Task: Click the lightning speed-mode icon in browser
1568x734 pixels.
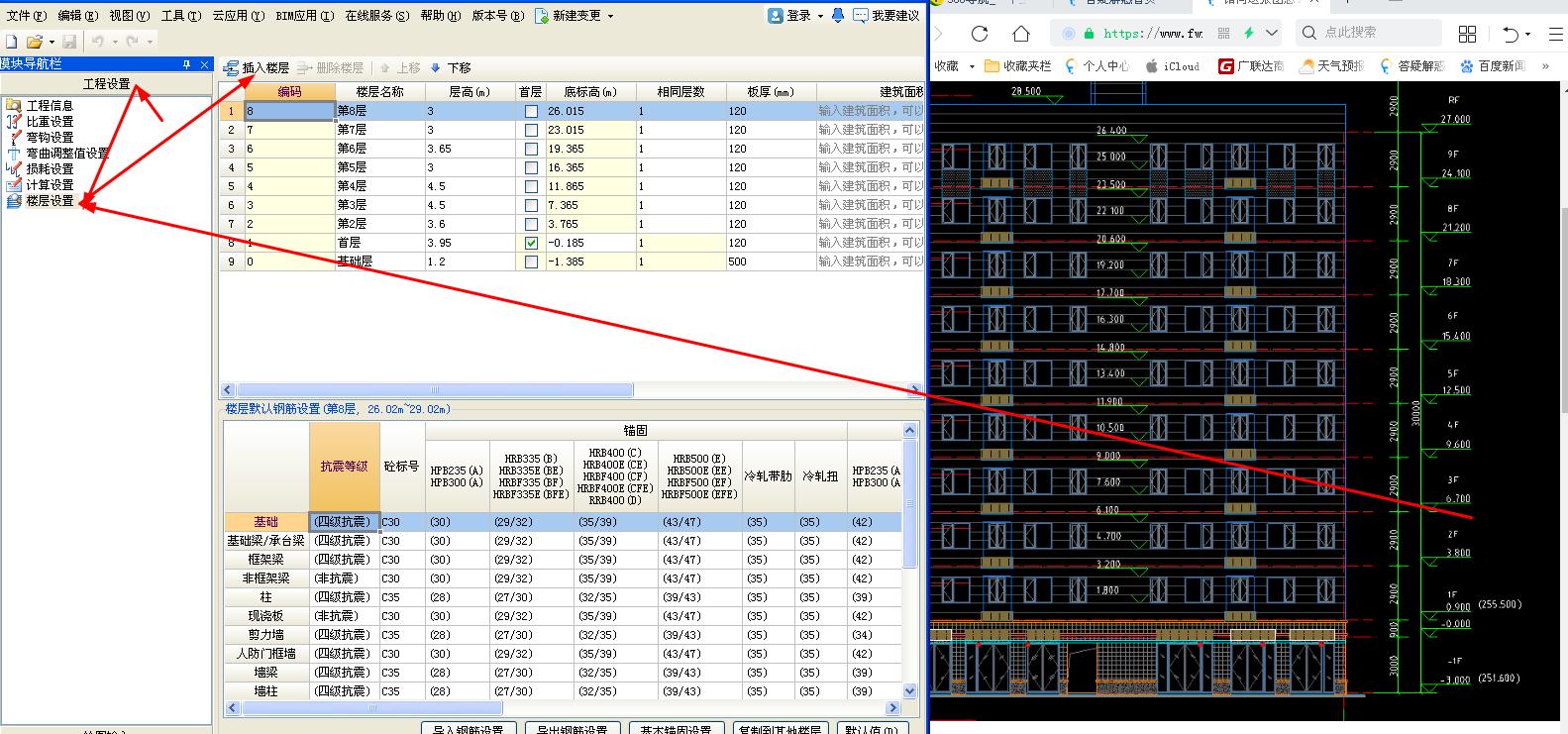Action: [1249, 33]
